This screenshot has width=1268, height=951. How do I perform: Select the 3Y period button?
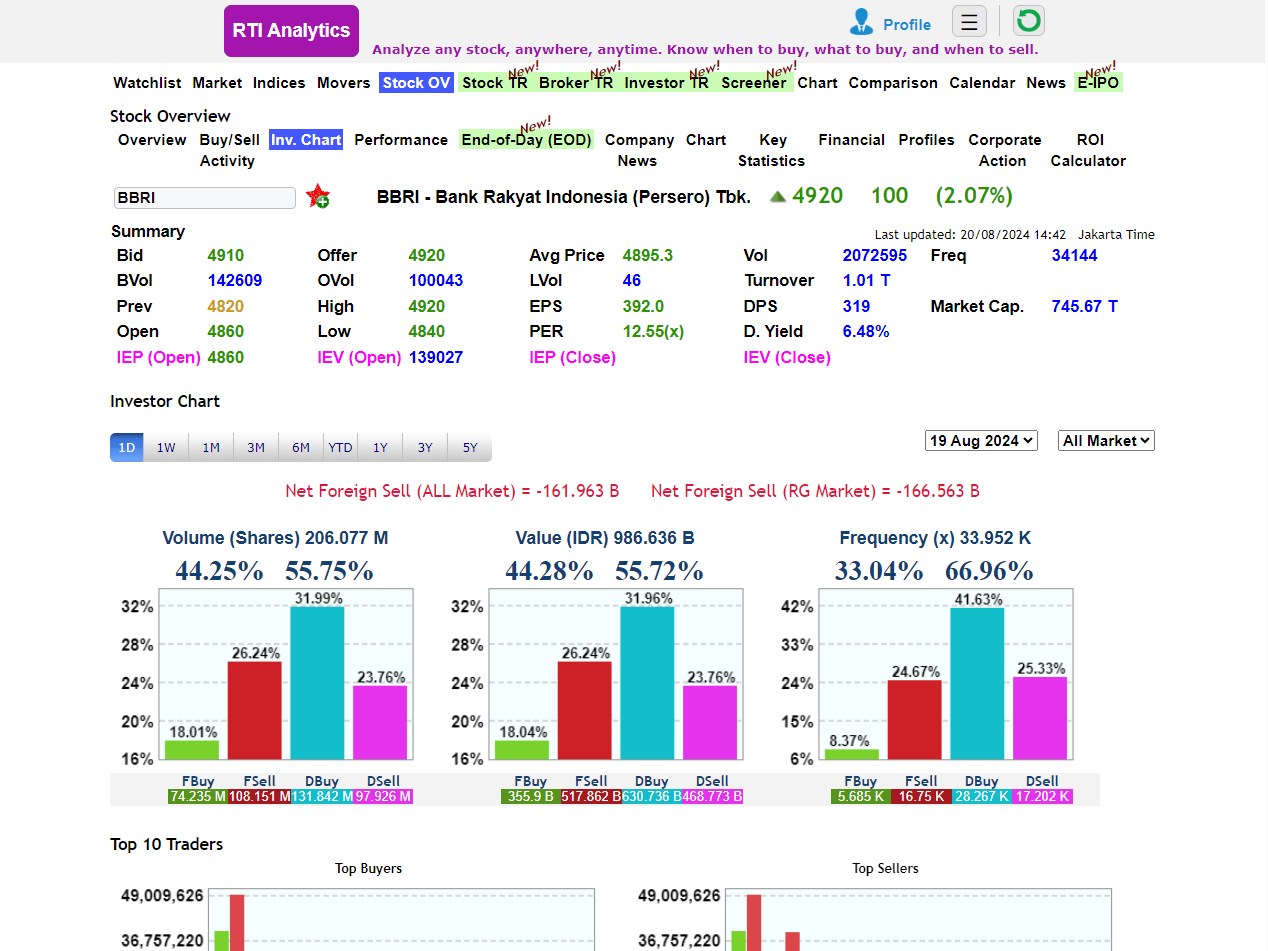tap(425, 447)
